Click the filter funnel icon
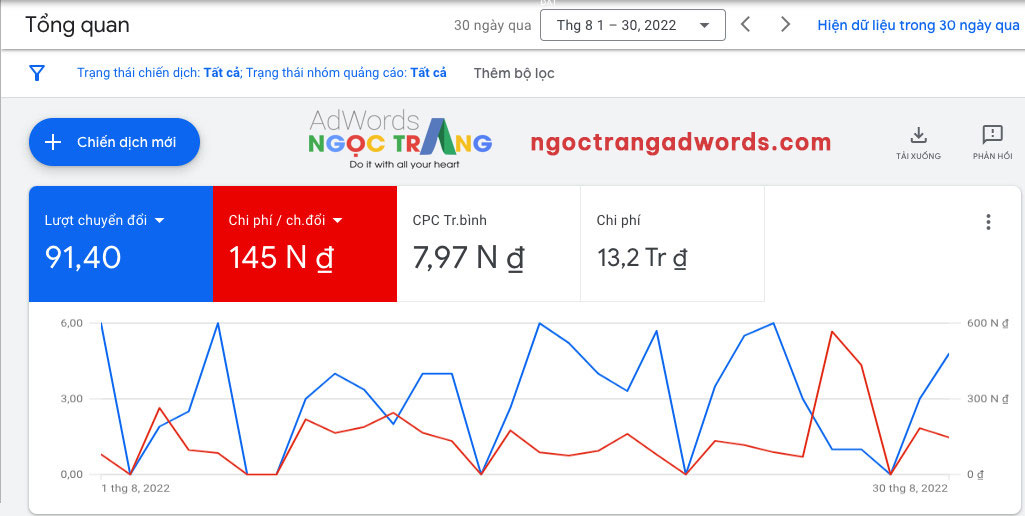Viewport: 1025px width, 516px height. pyautogui.click(x=37, y=73)
